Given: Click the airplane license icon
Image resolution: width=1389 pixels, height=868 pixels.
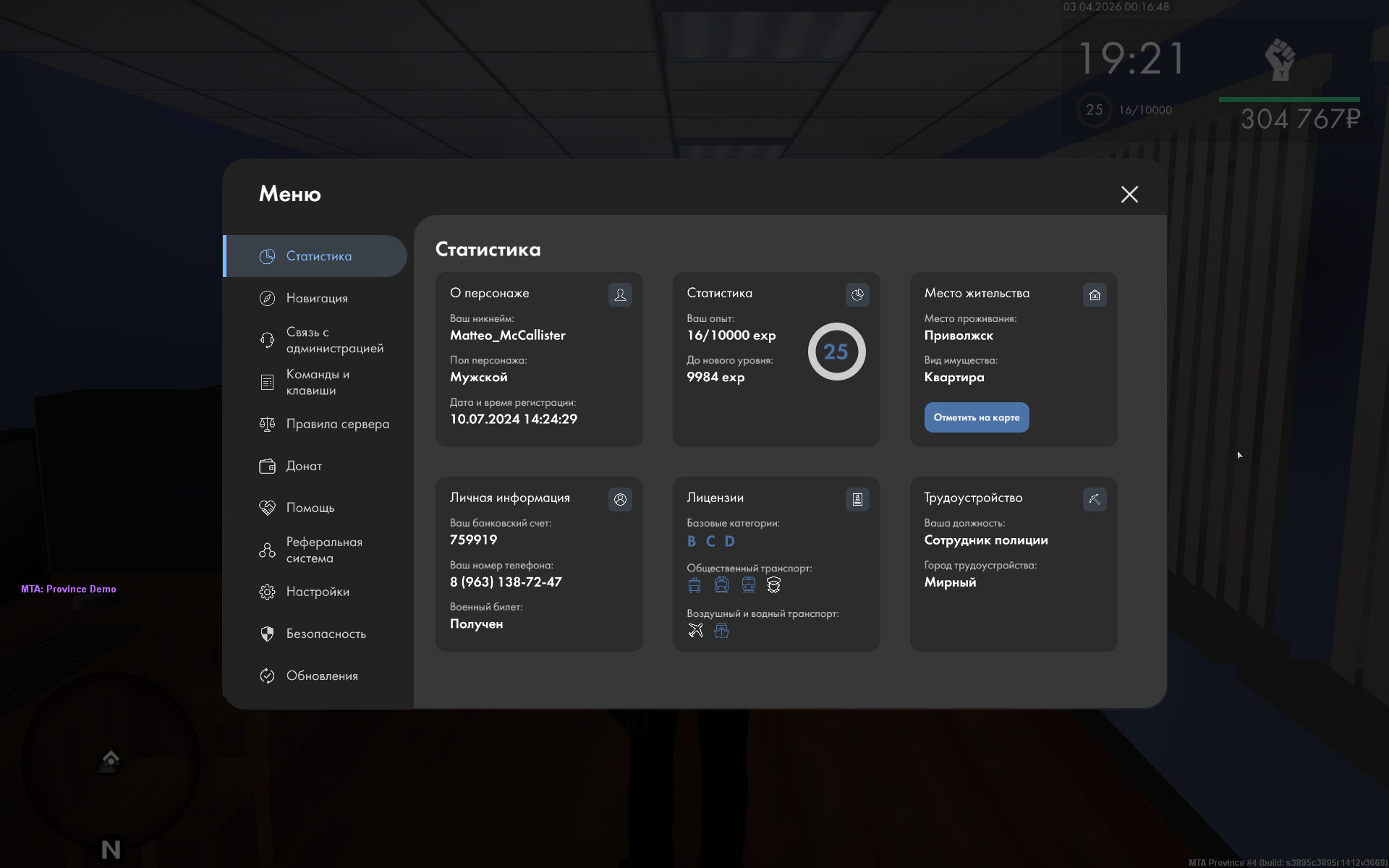Looking at the screenshot, I should tap(695, 631).
